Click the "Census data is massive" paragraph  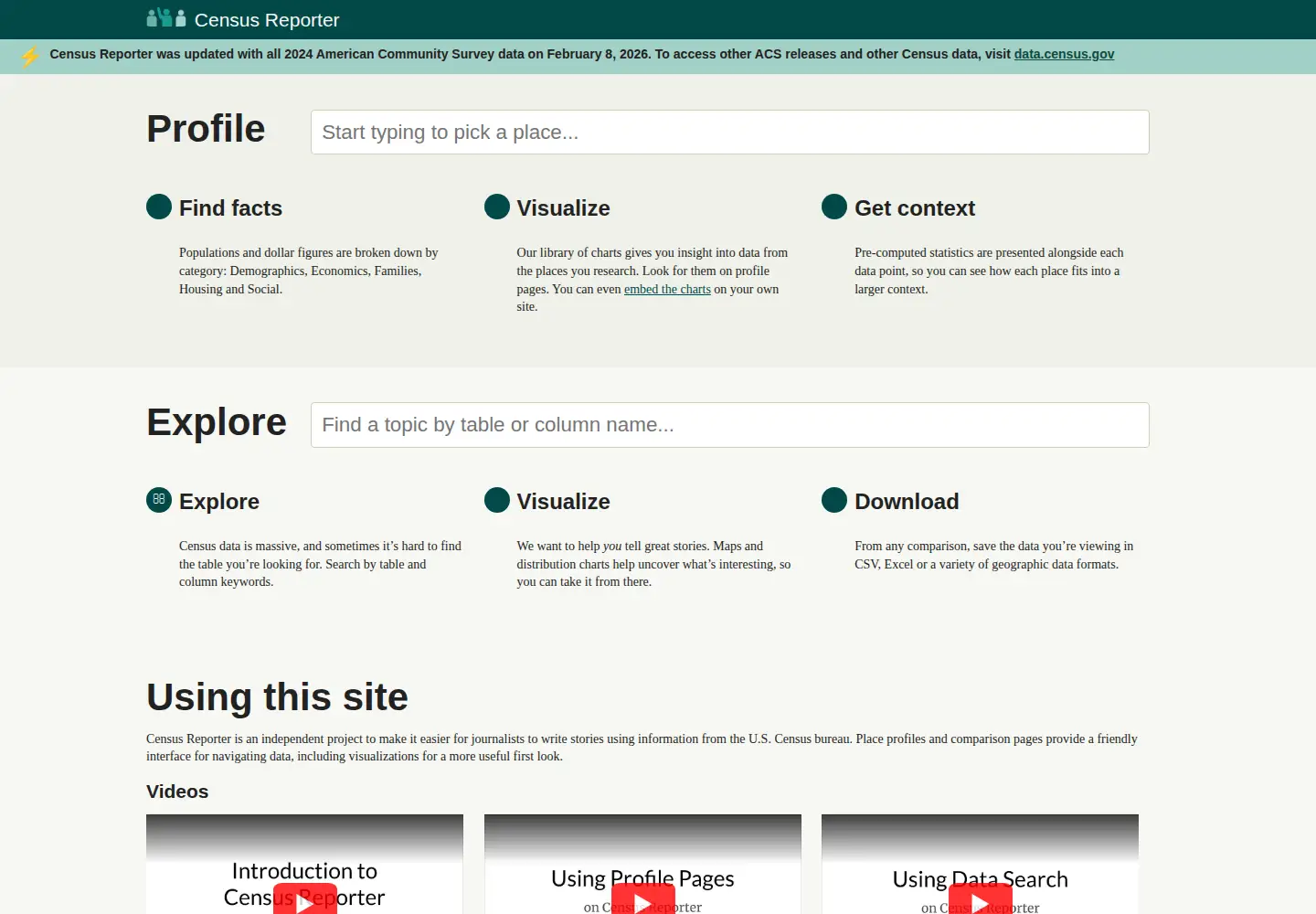coord(320,564)
